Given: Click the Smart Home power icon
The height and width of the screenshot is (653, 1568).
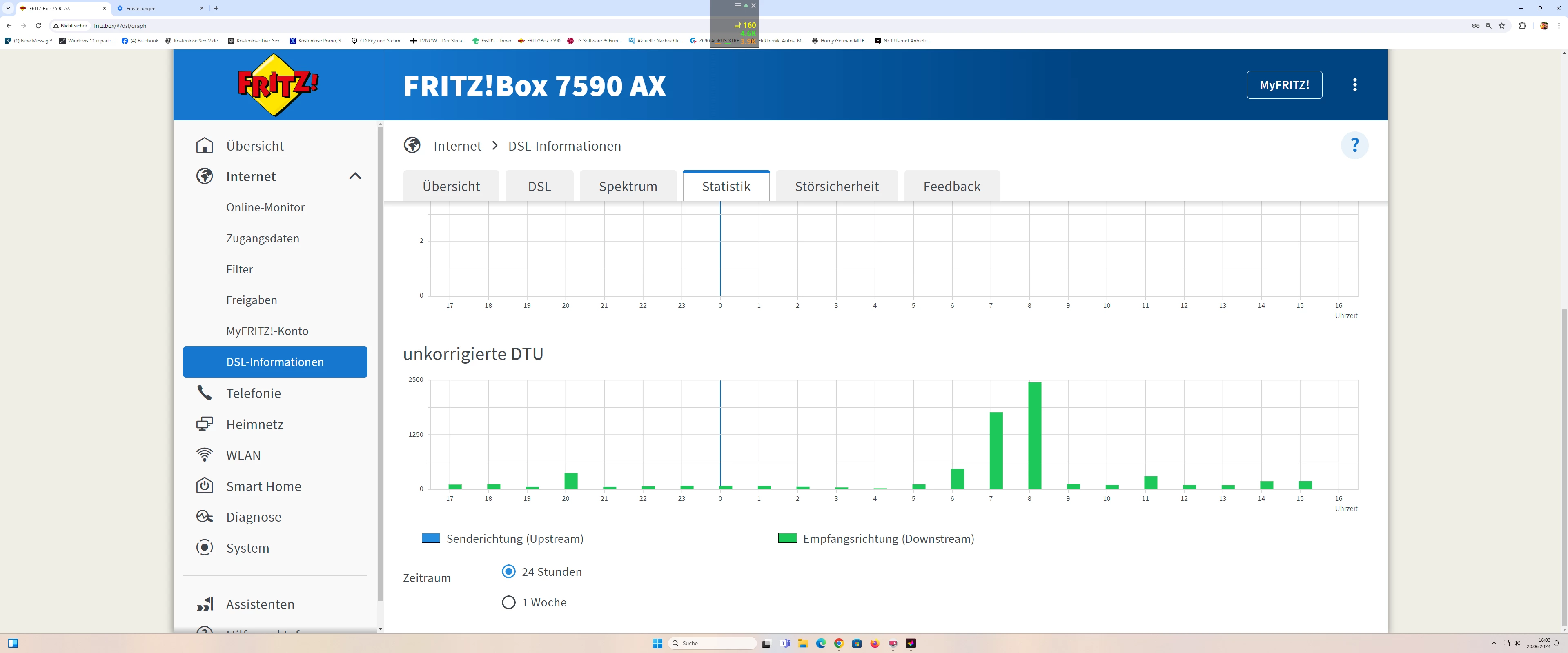Looking at the screenshot, I should point(205,486).
